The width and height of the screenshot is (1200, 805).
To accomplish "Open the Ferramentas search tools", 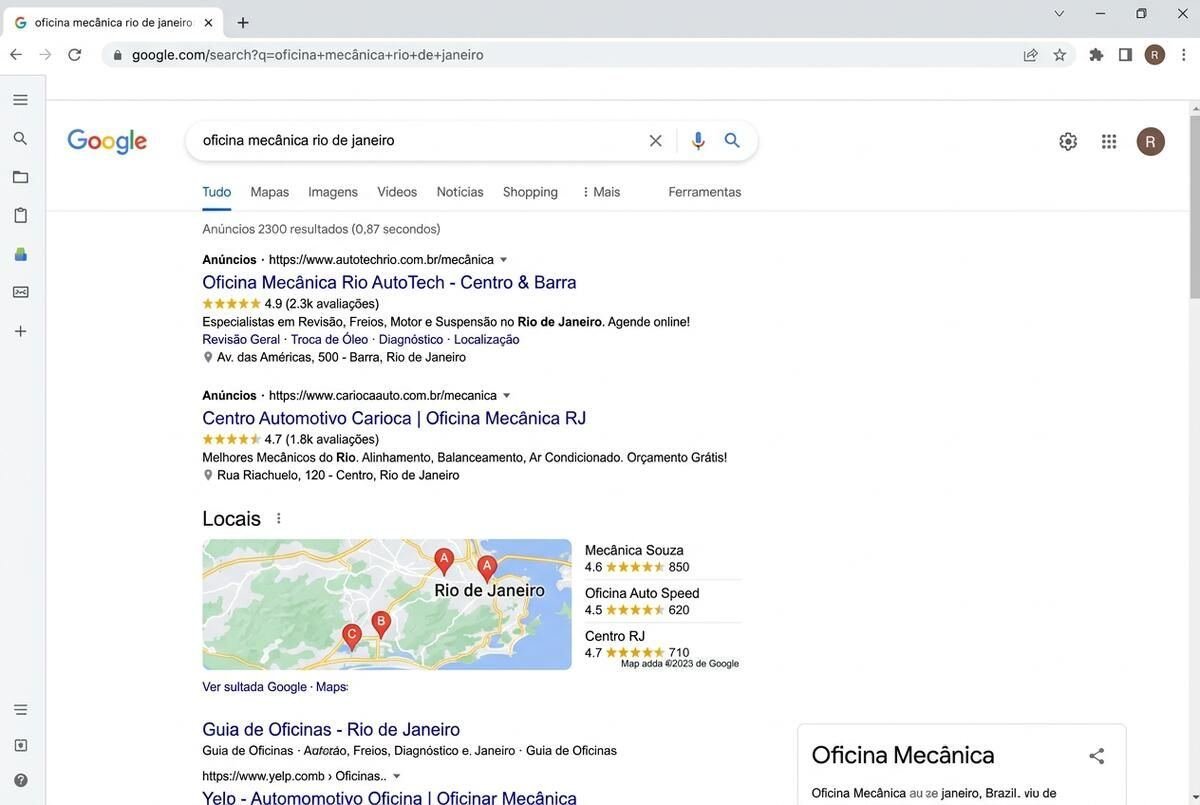I will (x=705, y=192).
